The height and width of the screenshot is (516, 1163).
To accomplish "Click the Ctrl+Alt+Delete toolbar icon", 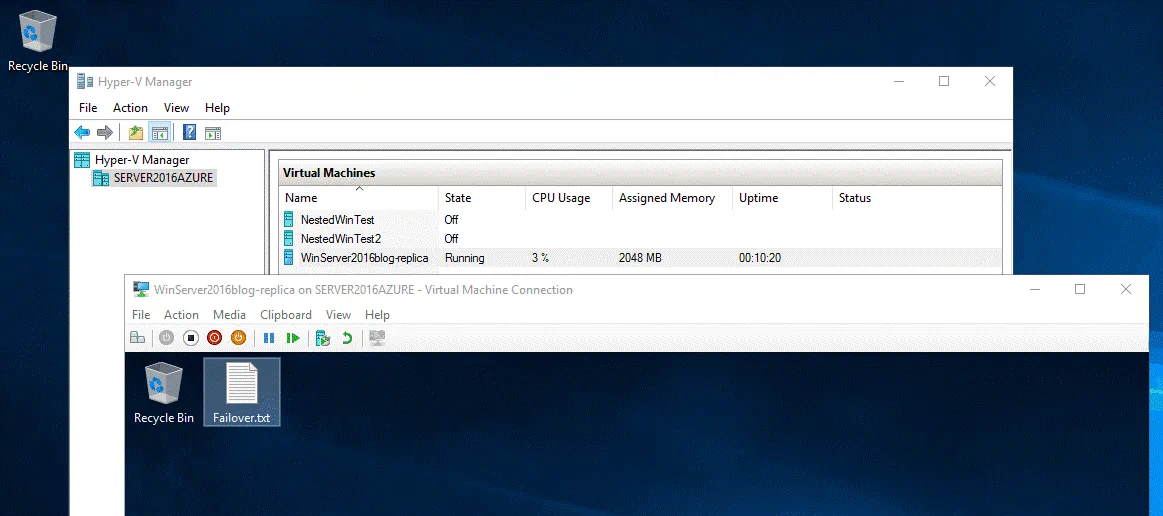I will [137, 338].
